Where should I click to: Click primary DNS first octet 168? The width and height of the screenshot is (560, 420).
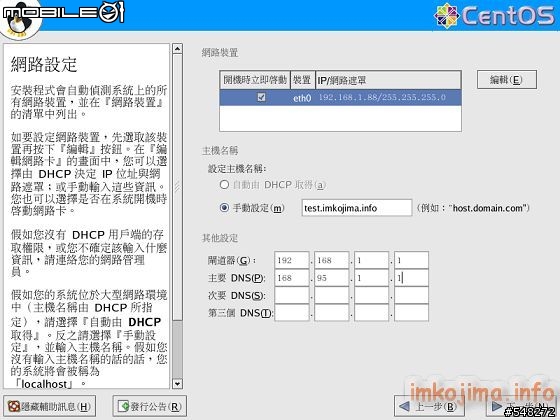click(291, 278)
